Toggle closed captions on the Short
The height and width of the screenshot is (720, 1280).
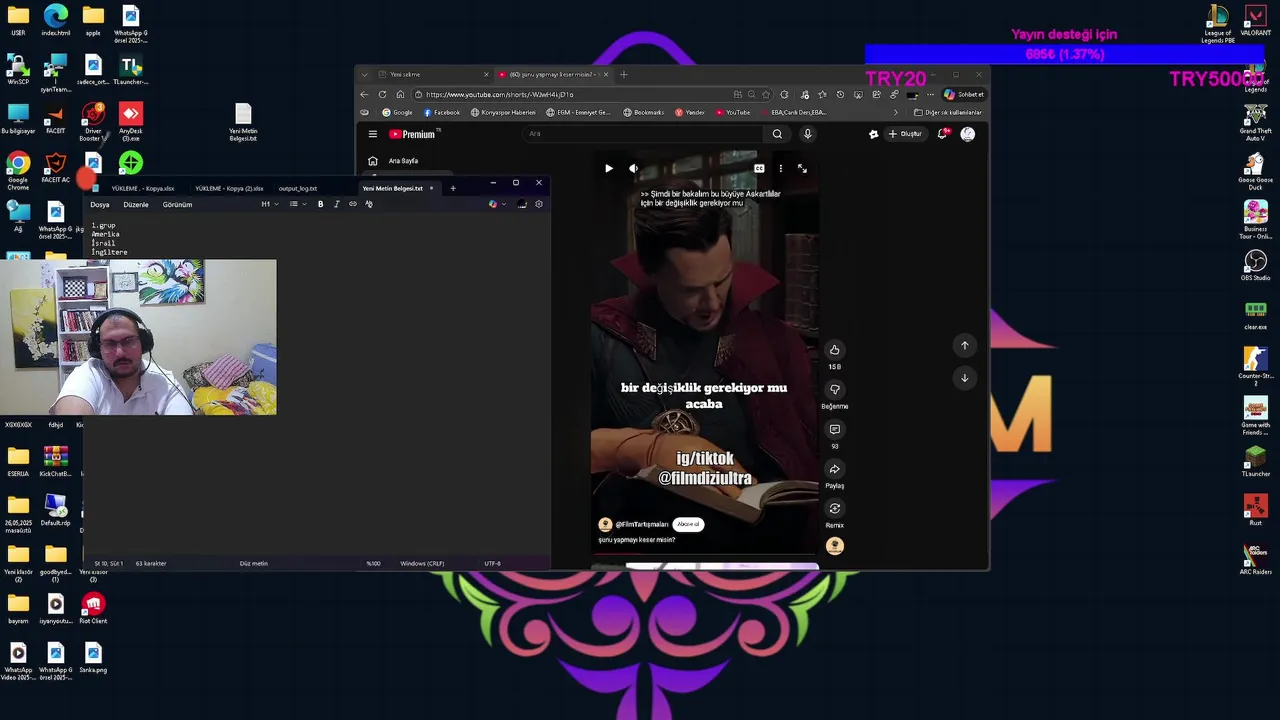coord(759,168)
